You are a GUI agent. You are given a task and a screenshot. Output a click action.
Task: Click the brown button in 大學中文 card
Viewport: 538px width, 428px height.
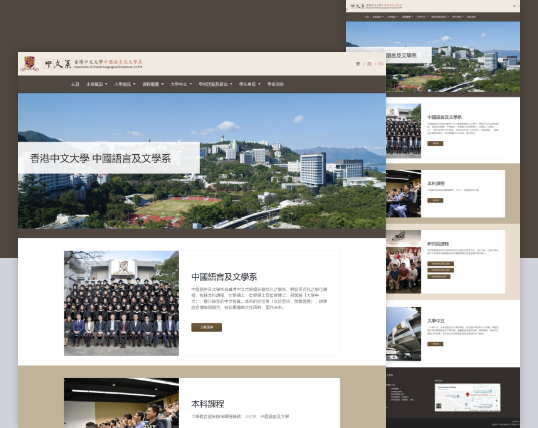click(x=435, y=344)
